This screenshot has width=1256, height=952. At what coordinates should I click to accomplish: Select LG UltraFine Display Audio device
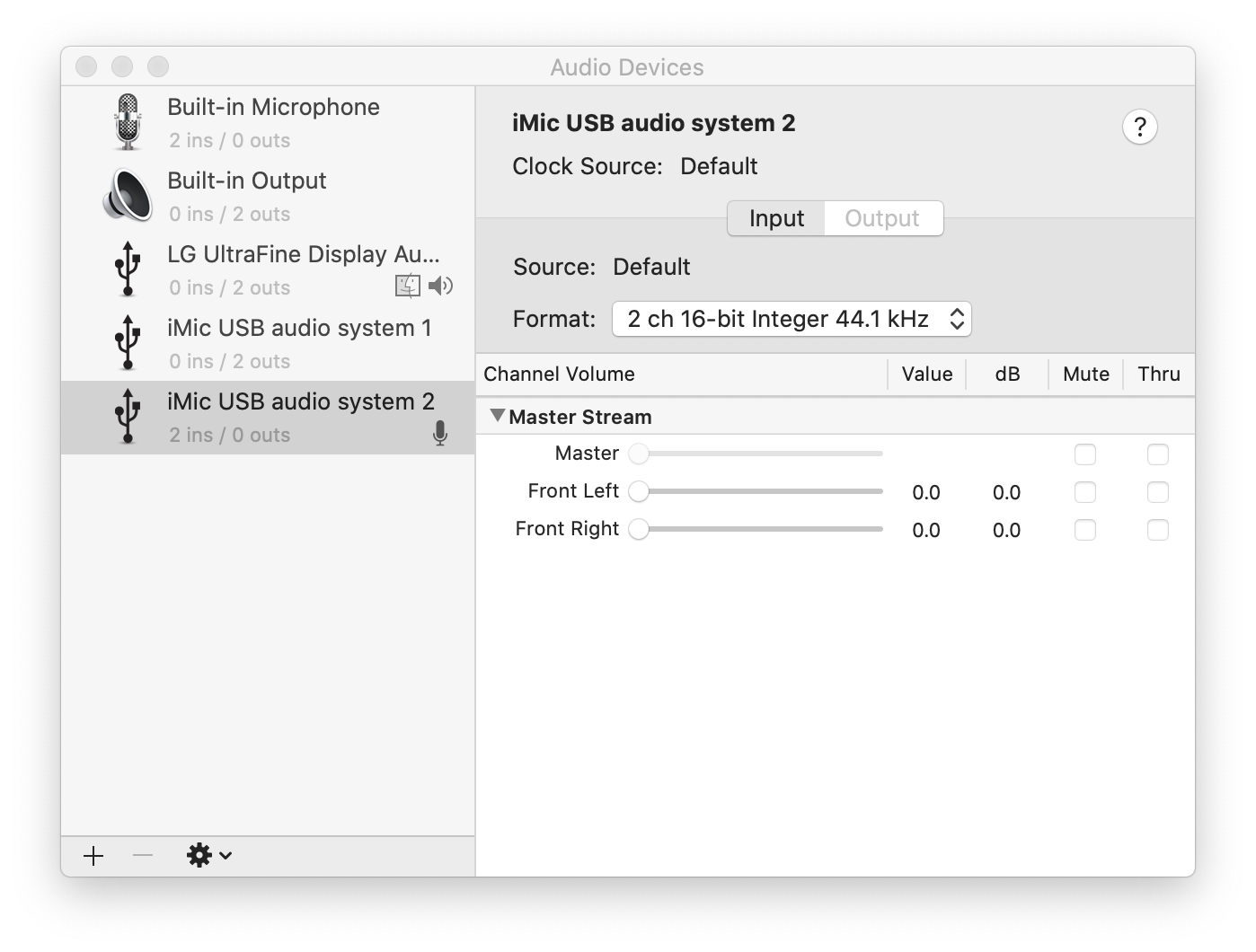[x=268, y=270]
